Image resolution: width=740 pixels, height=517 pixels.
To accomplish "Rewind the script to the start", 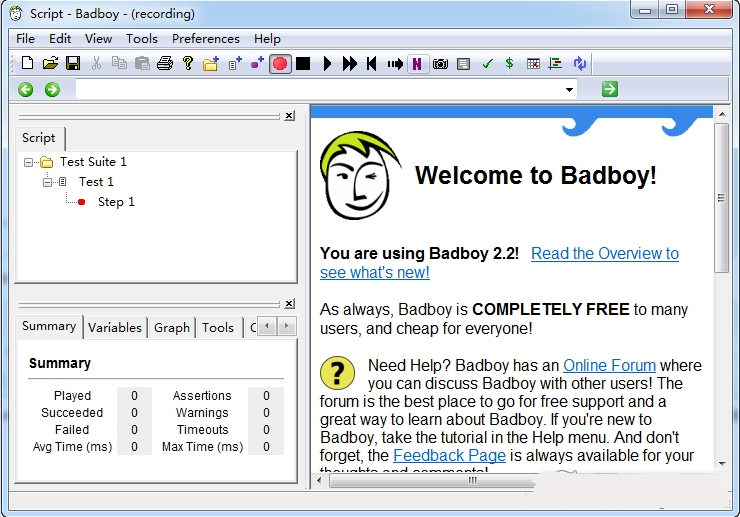I will (371, 64).
